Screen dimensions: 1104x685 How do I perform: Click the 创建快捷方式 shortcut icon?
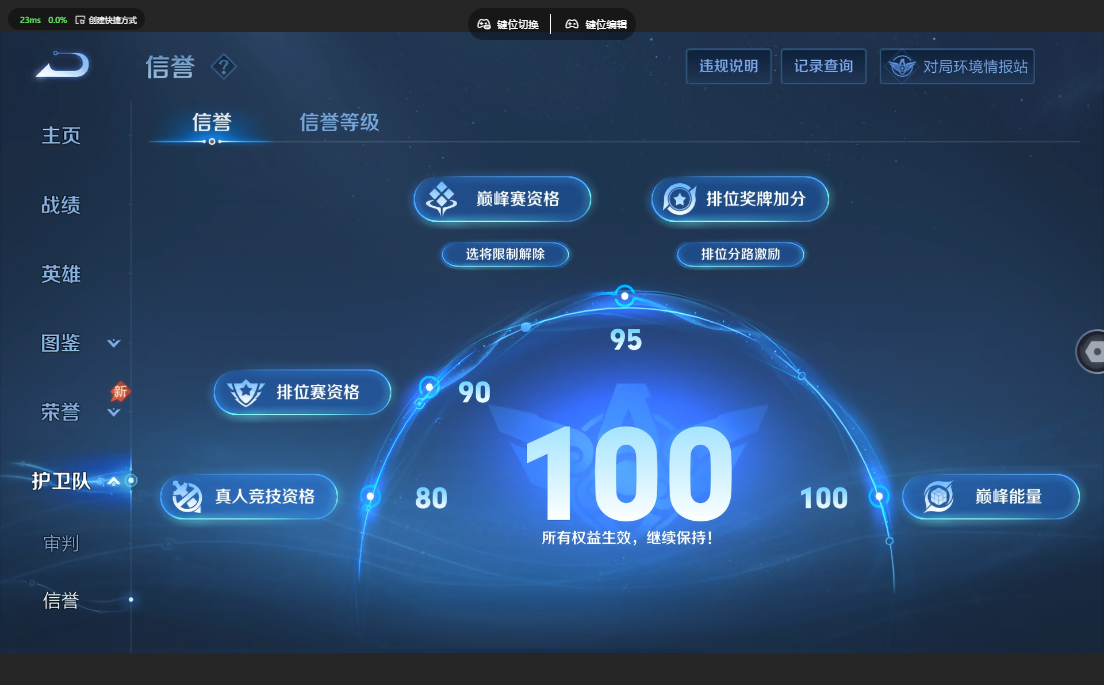pos(80,20)
